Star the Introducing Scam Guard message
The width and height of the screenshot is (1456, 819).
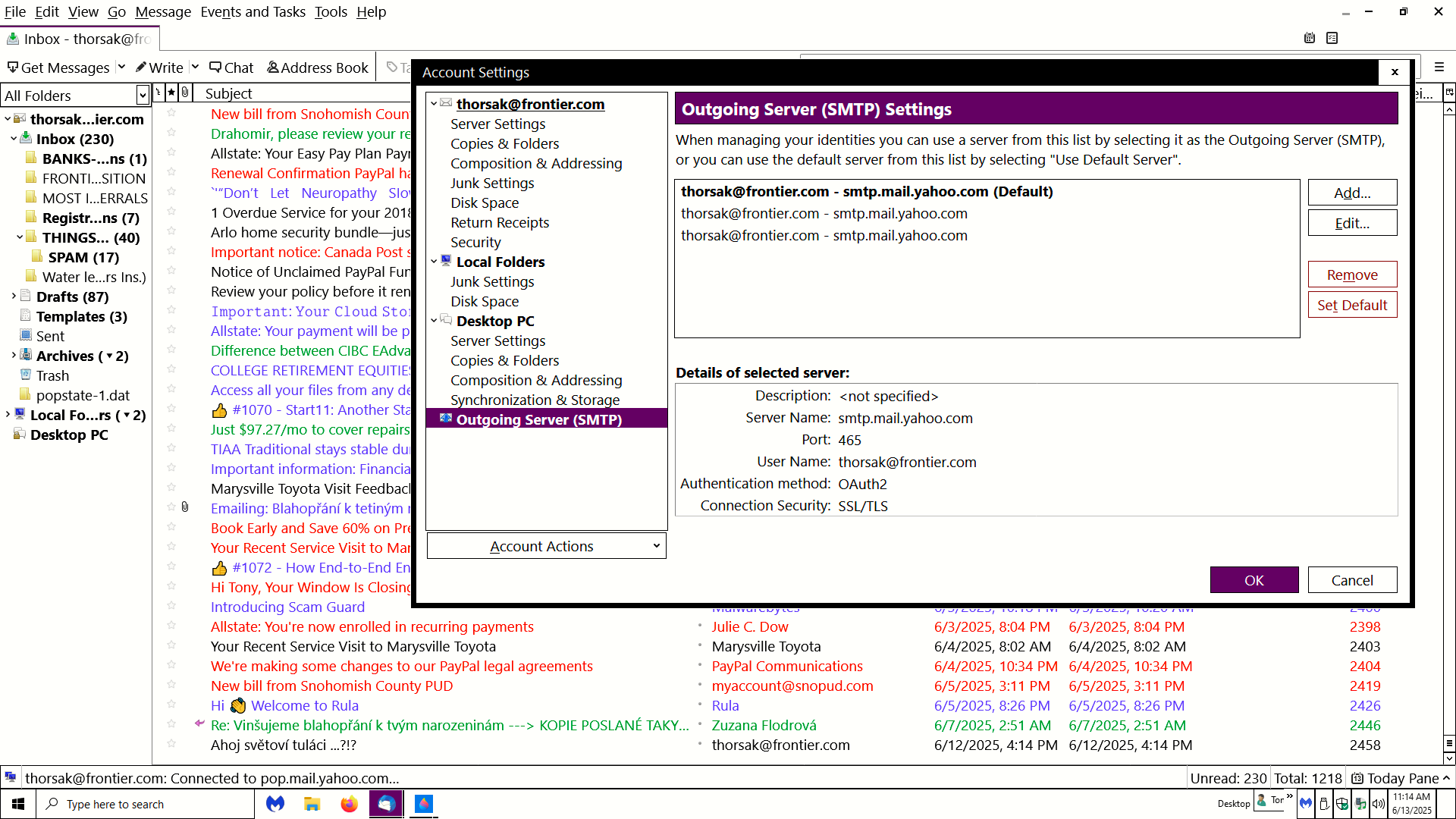coord(171,605)
